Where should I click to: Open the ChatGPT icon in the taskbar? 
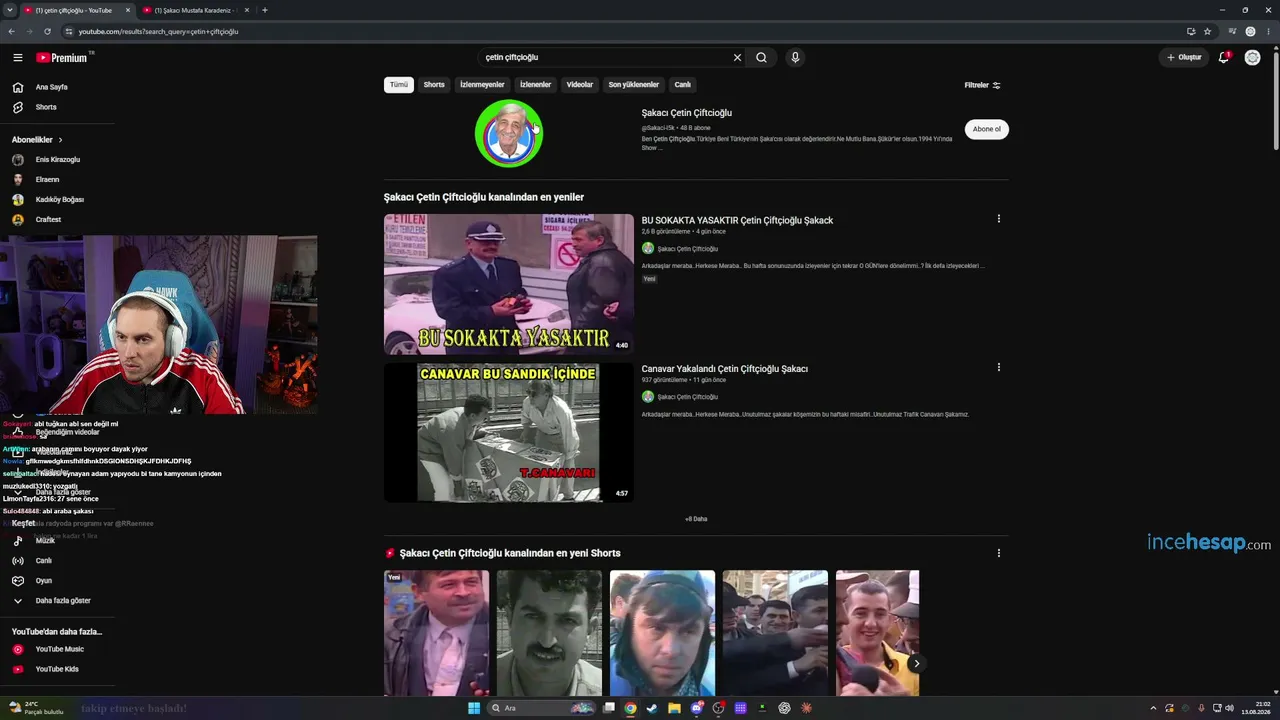(784, 708)
